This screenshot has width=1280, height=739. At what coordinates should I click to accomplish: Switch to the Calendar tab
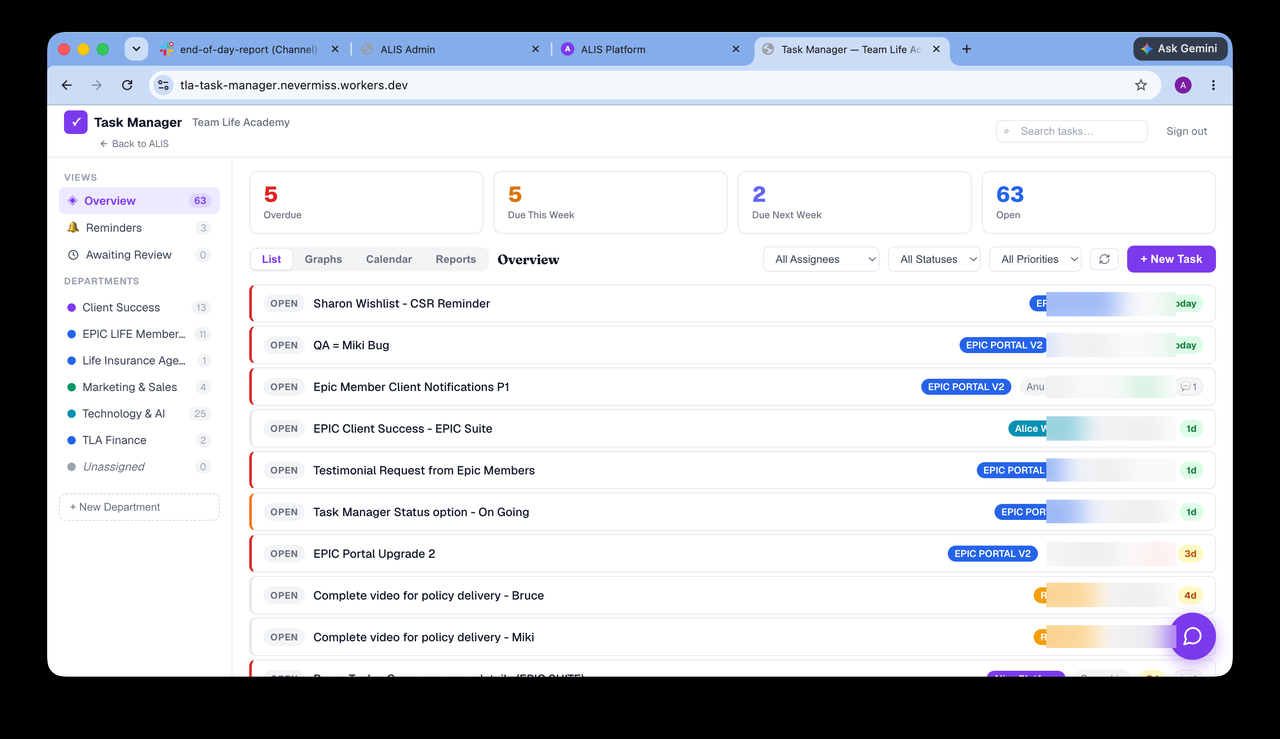point(389,259)
